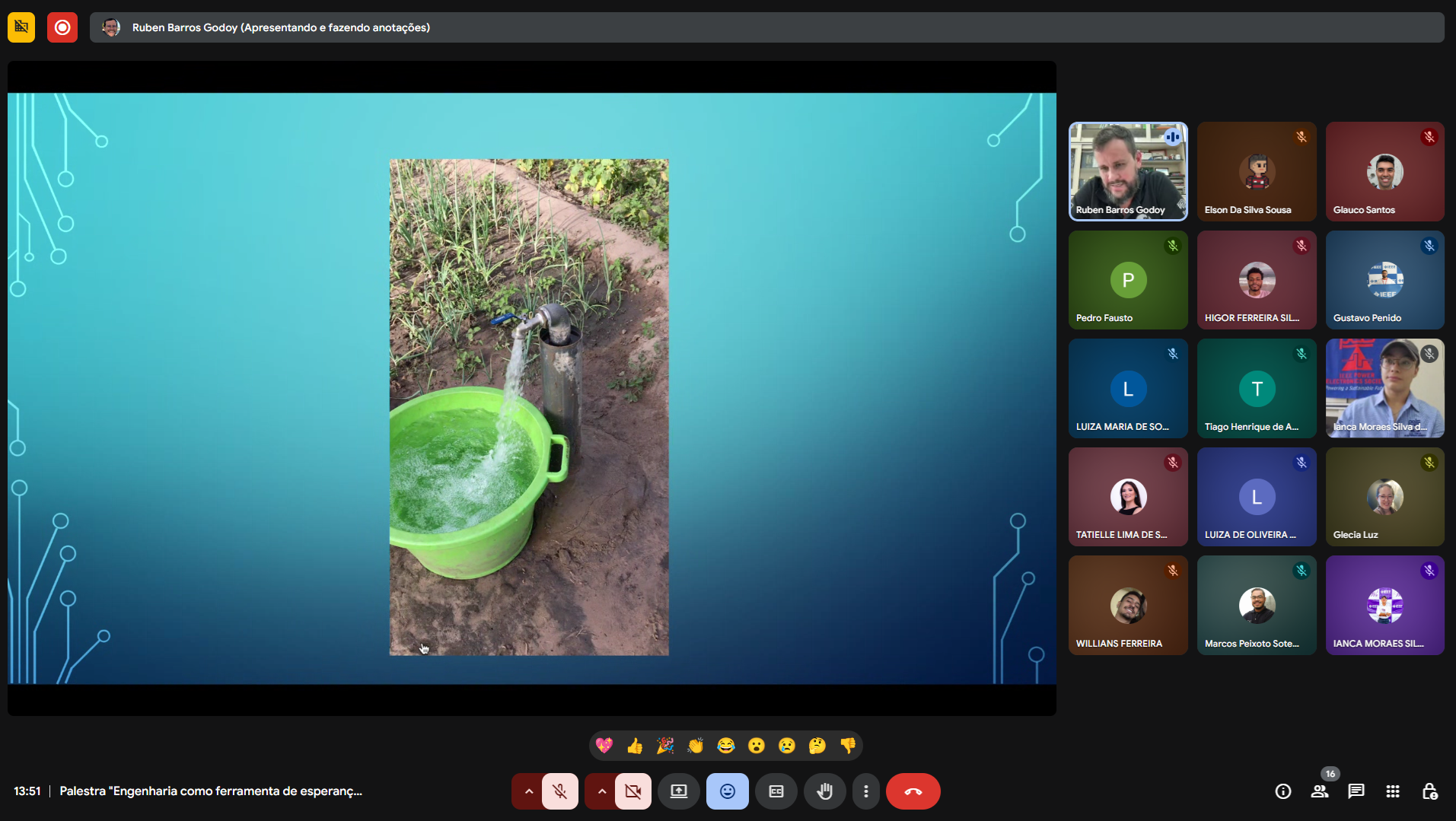
Task: Show the participants list icon
Action: tap(1320, 791)
